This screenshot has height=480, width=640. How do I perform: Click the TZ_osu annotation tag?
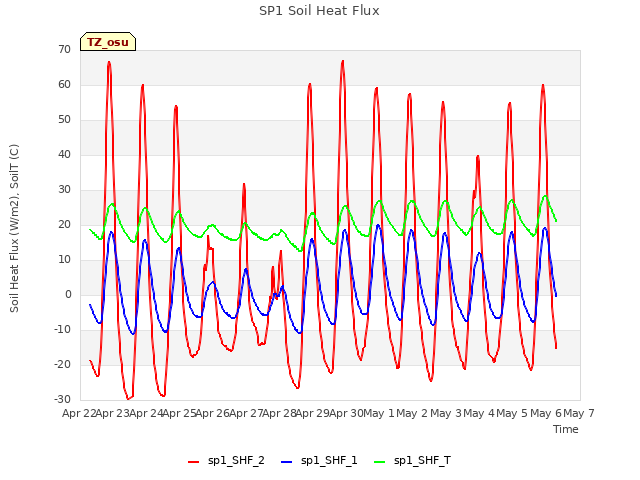108,42
